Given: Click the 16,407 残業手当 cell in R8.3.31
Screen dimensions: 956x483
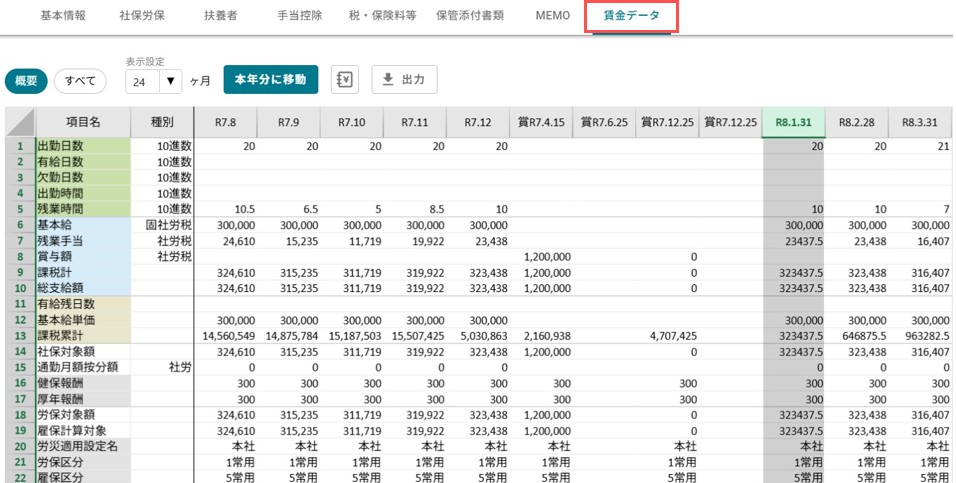Looking at the screenshot, I should (x=920, y=241).
